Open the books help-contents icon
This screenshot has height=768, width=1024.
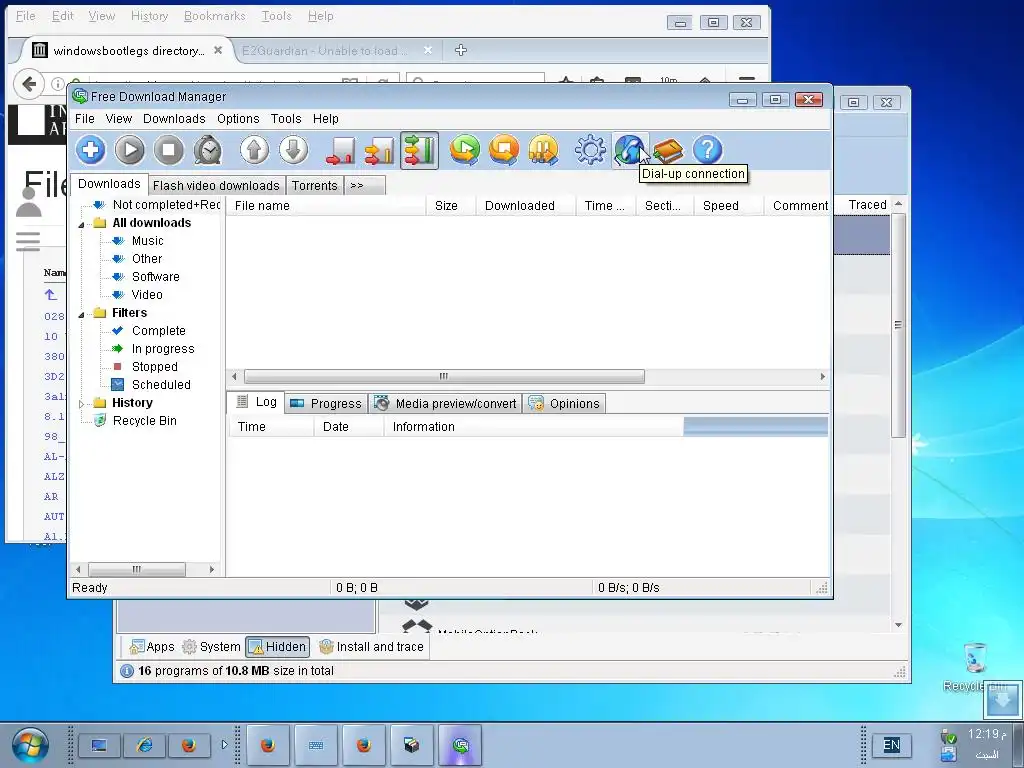tap(667, 150)
